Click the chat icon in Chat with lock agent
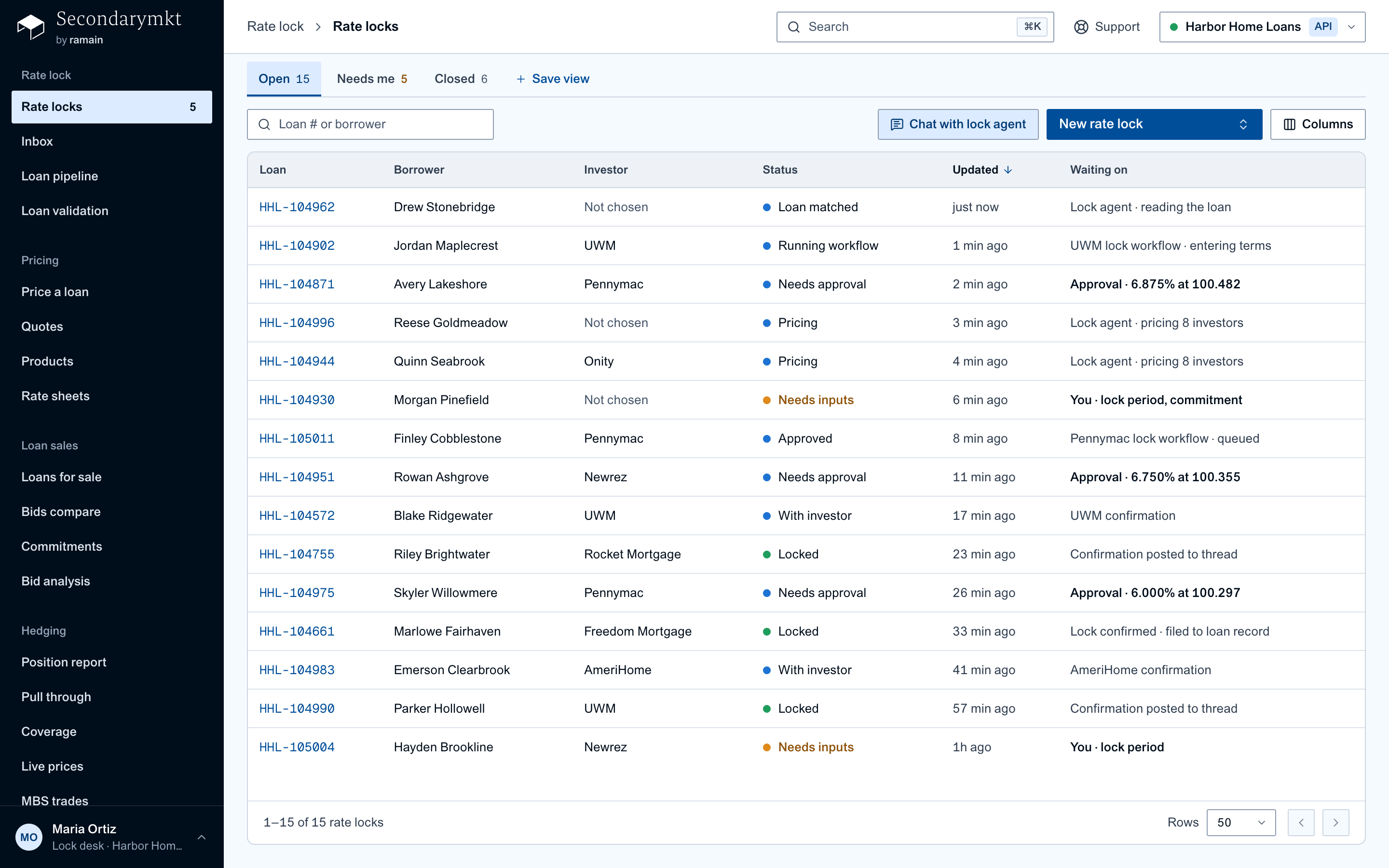 897,124
